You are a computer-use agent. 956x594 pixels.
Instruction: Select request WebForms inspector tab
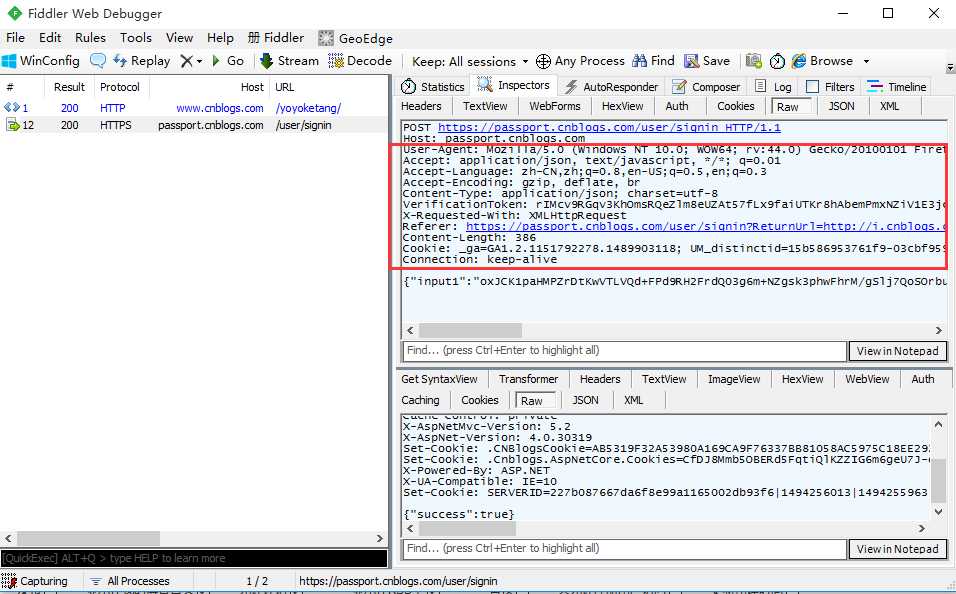point(555,106)
